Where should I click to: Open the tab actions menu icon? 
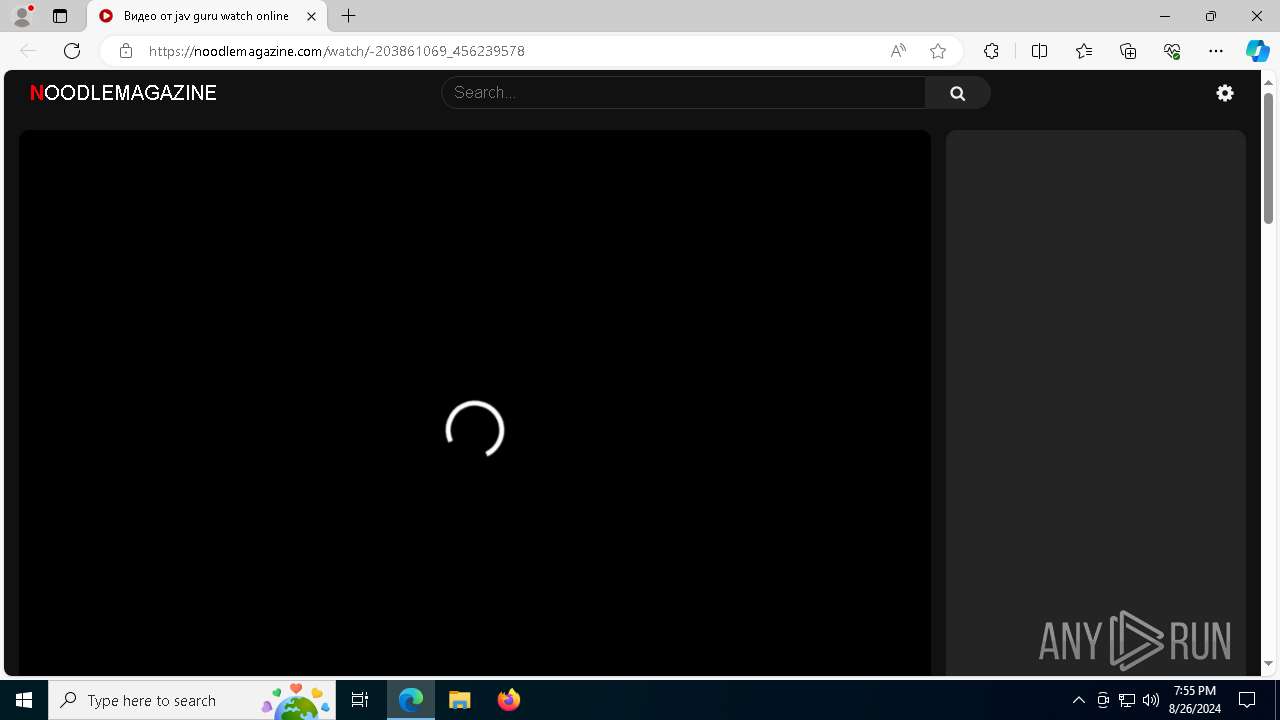point(60,16)
